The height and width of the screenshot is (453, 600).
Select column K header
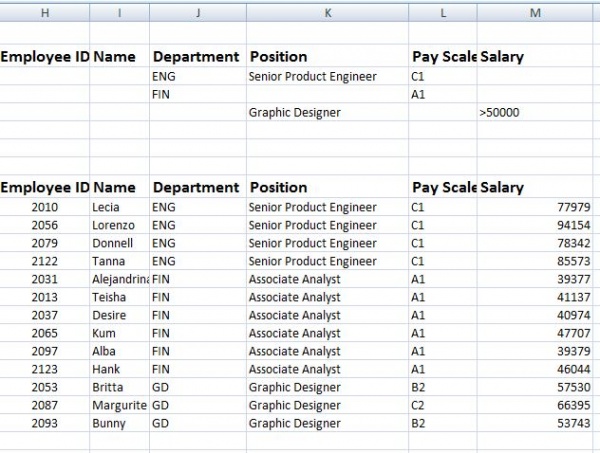pyautogui.click(x=327, y=12)
